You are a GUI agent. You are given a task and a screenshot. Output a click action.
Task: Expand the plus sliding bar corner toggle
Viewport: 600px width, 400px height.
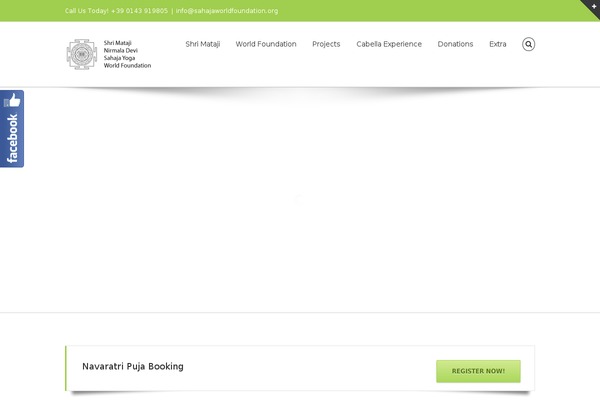click(x=593, y=7)
